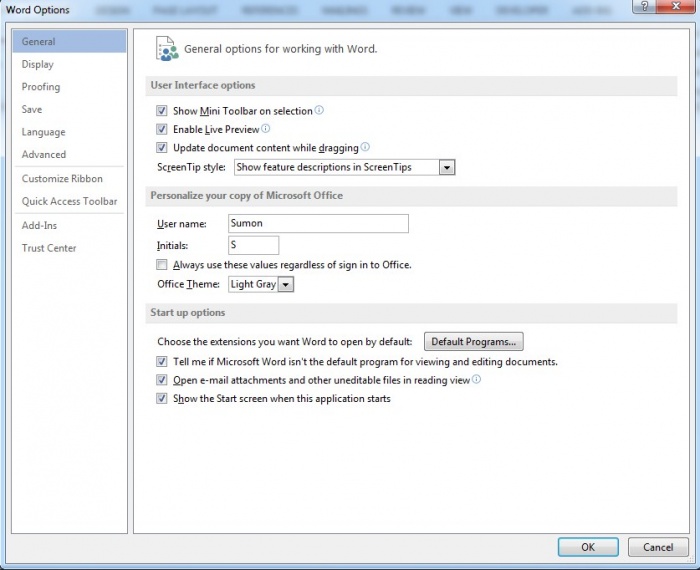Toggle Update document content while dragging
The height and width of the screenshot is (570, 700).
[x=162, y=148]
